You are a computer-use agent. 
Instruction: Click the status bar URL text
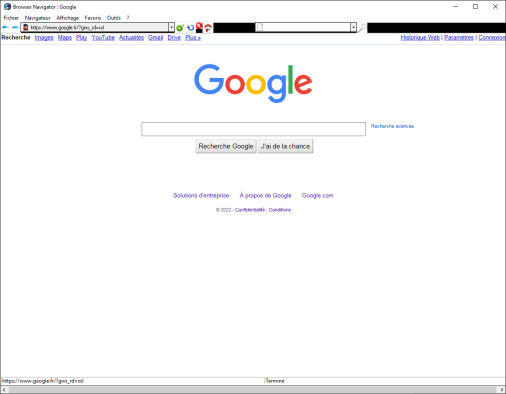tap(43, 381)
